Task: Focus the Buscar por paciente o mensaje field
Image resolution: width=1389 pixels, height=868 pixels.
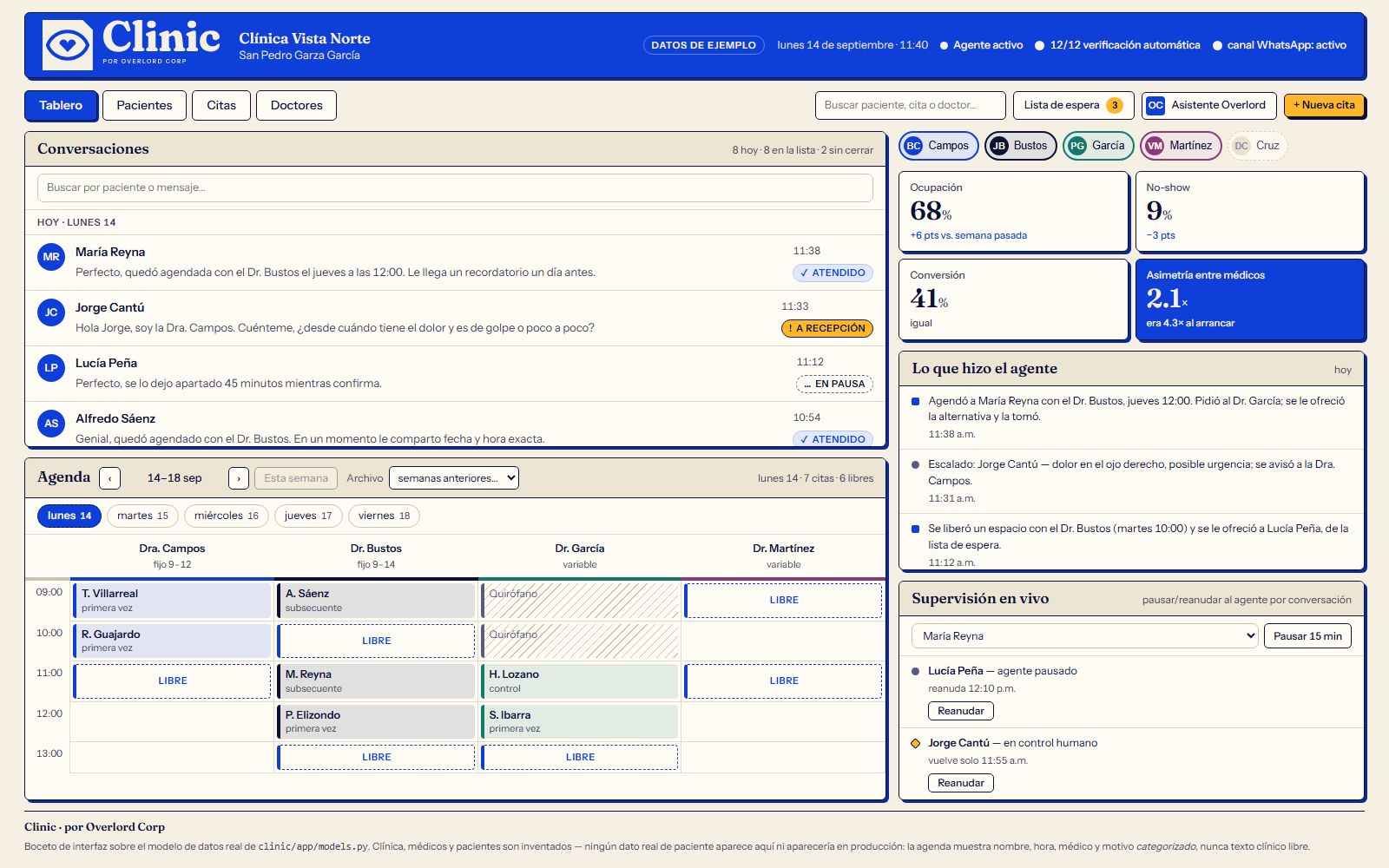Action: 455,187
